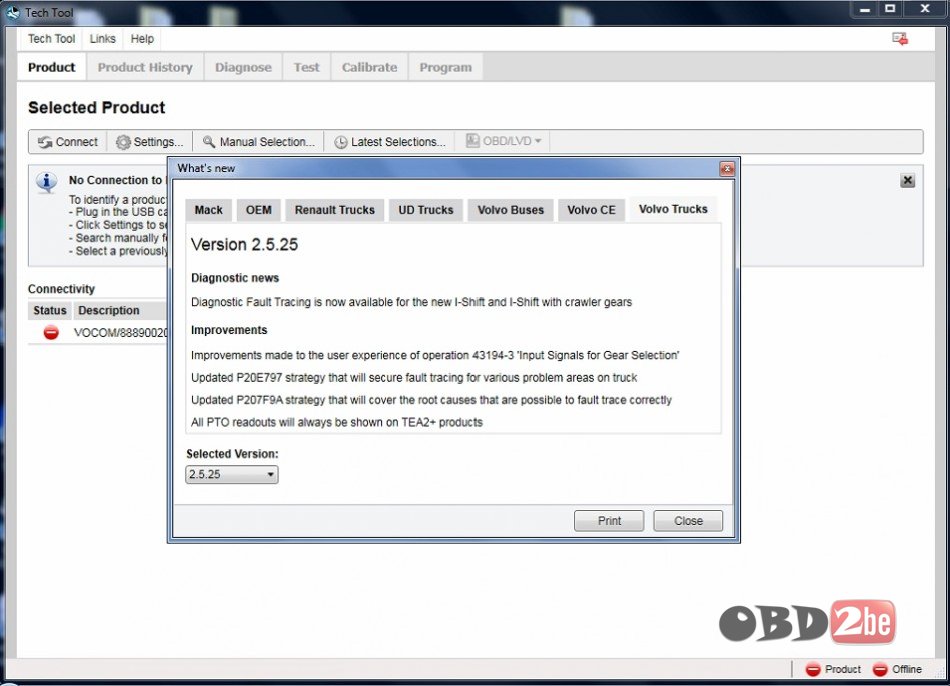This screenshot has height=686, width=950.
Task: Switch to the Mack tab
Action: 208,210
